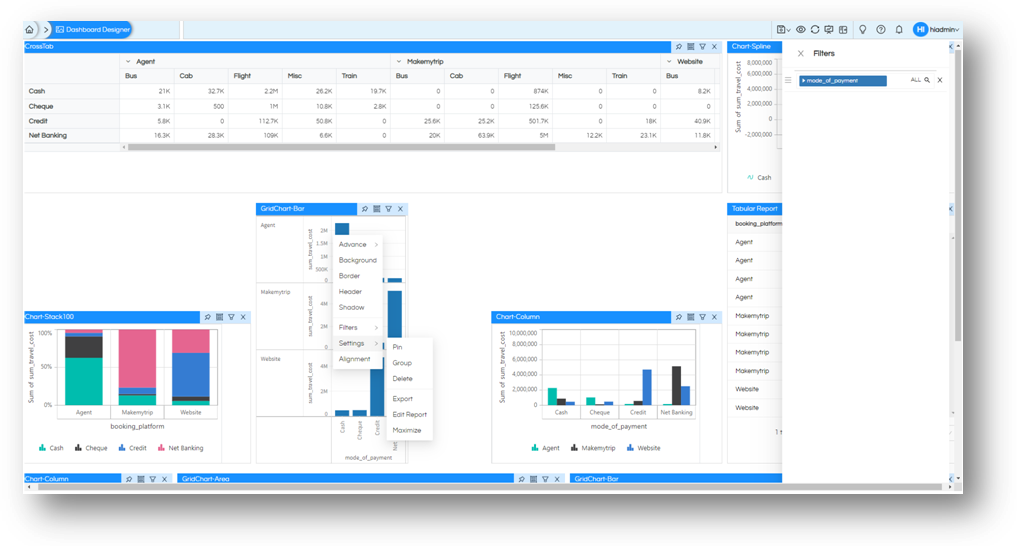This screenshot has width=1017, height=546.
Task: Toggle the Makemytrip legend in Chart-Column
Action: coord(593,448)
